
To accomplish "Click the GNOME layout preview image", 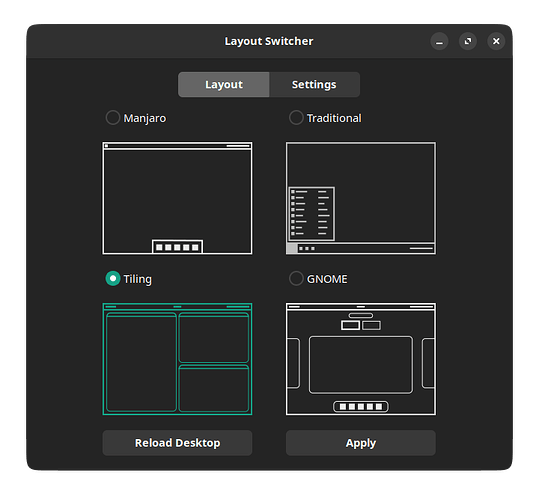I will (x=361, y=359).
